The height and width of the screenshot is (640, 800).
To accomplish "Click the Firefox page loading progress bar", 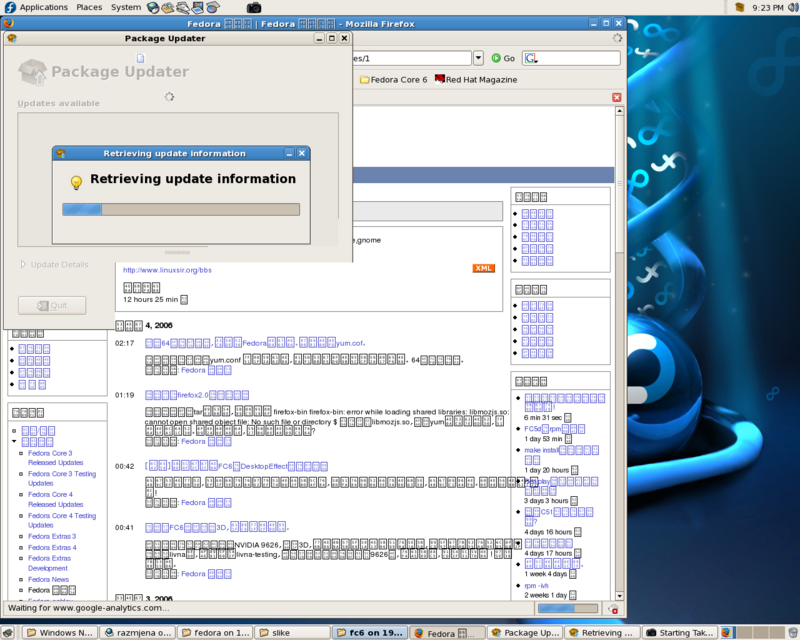I will click(x=568, y=608).
